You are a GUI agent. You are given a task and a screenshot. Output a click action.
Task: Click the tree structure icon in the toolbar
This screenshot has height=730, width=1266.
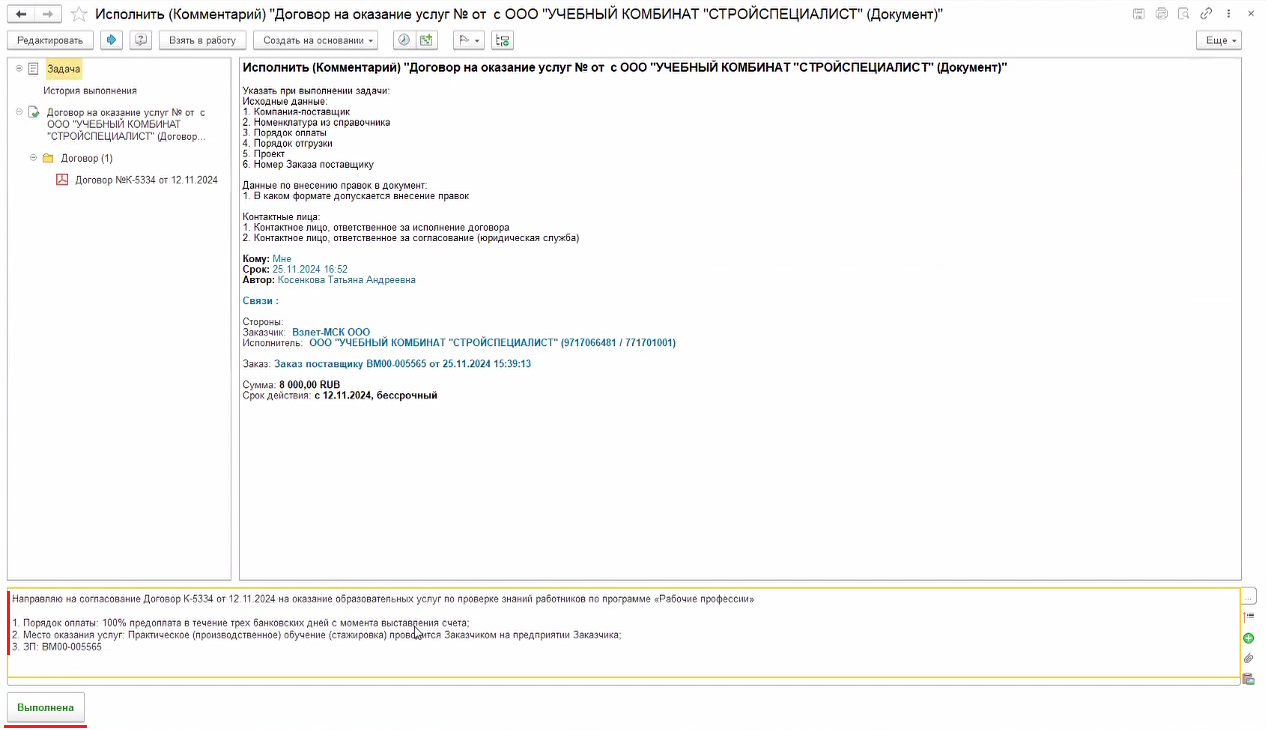click(x=502, y=40)
